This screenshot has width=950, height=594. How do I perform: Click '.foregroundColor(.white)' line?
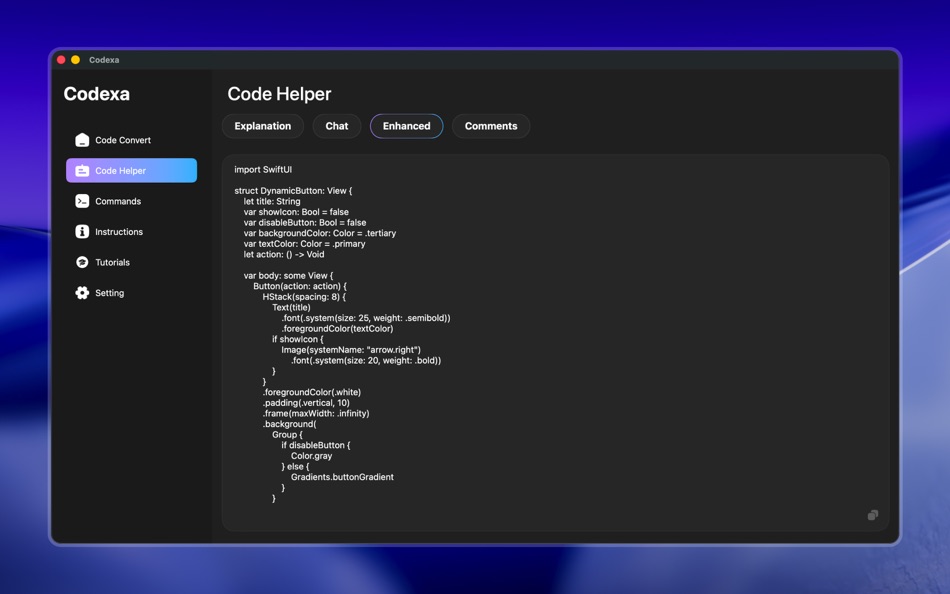pos(311,392)
